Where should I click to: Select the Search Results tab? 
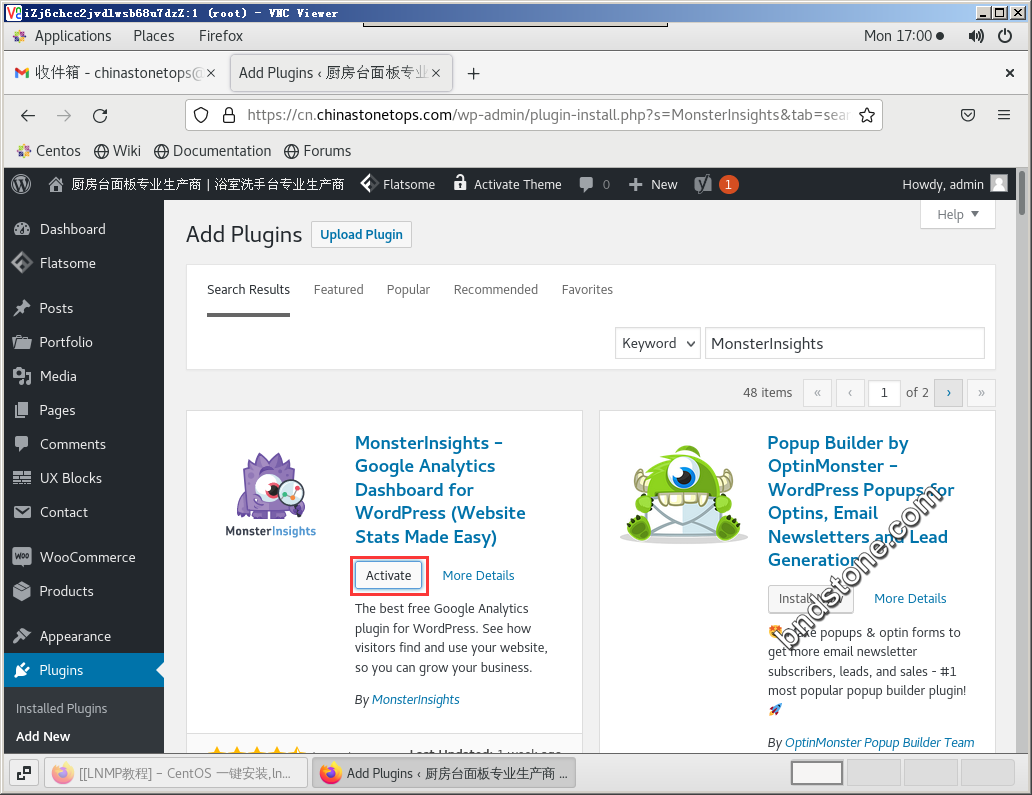pos(248,290)
